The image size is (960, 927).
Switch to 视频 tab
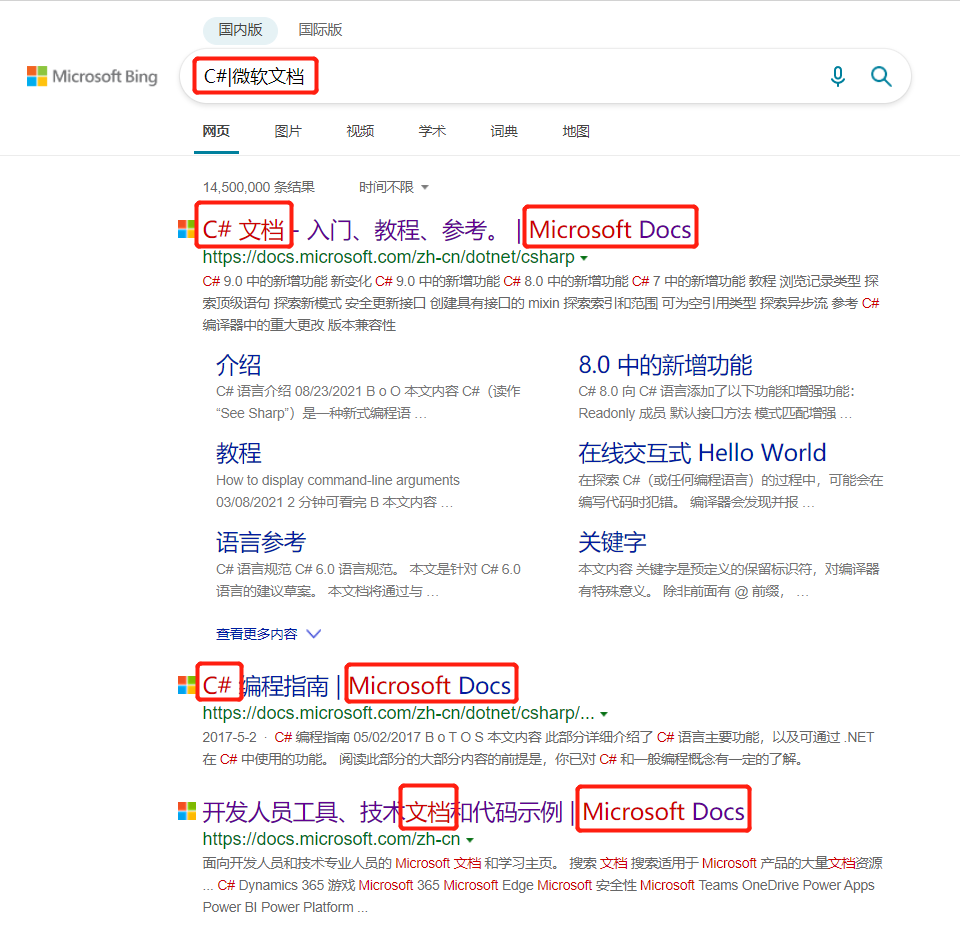tap(360, 131)
